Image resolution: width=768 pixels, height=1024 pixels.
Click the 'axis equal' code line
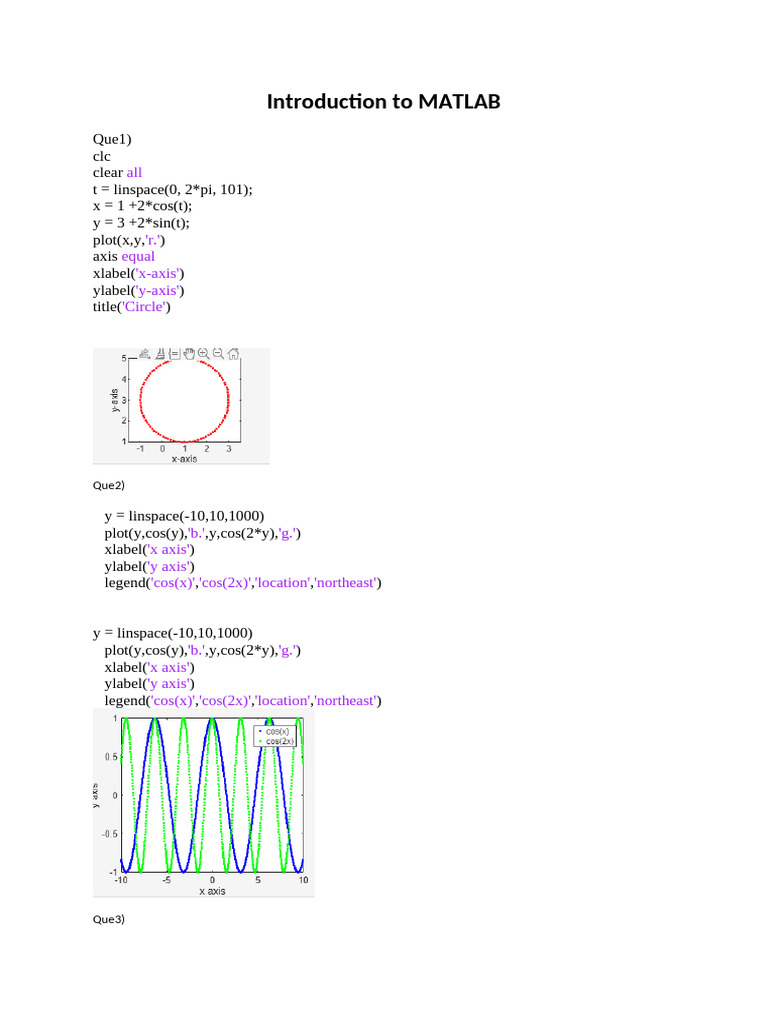click(x=123, y=257)
